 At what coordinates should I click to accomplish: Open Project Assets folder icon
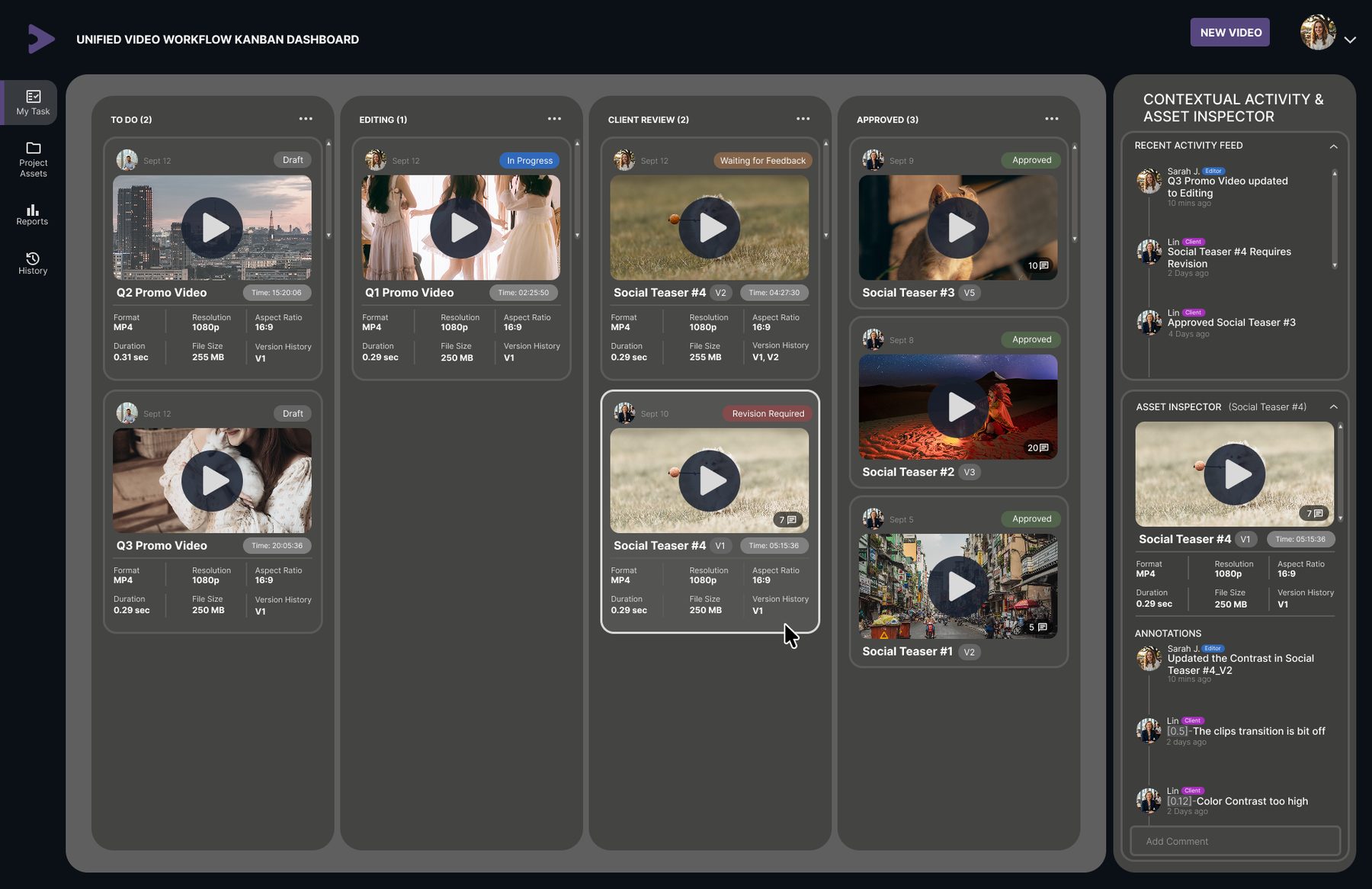[33, 148]
